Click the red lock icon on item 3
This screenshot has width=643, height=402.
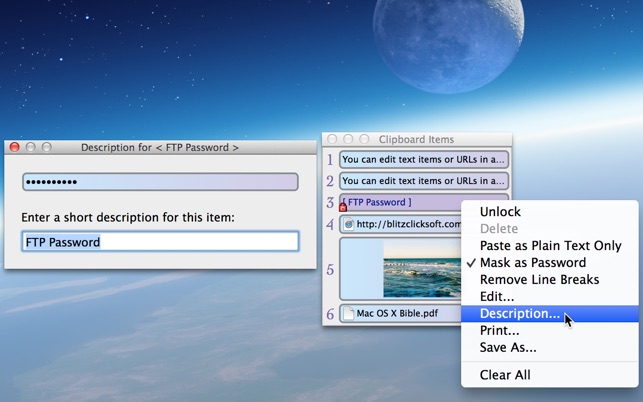pyautogui.click(x=343, y=206)
